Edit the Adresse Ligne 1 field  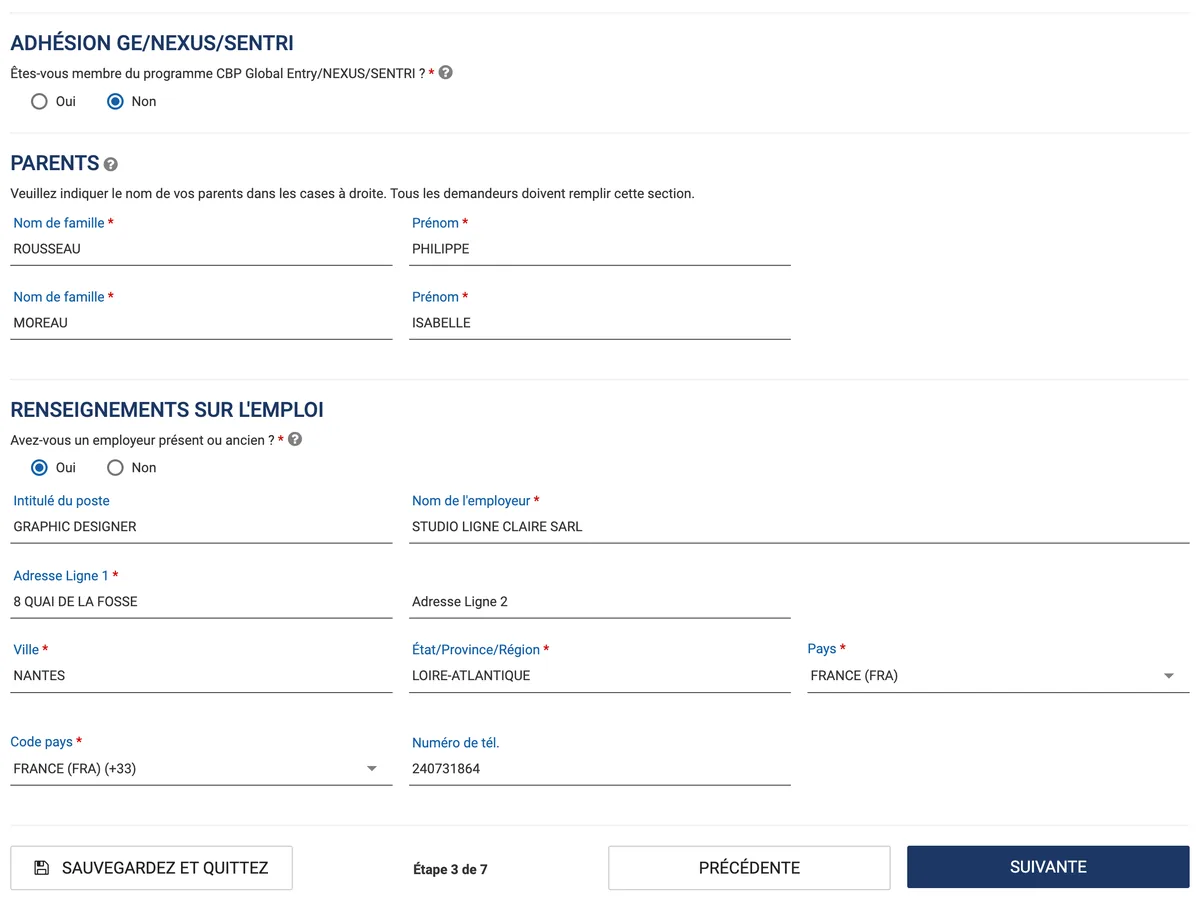(201, 602)
